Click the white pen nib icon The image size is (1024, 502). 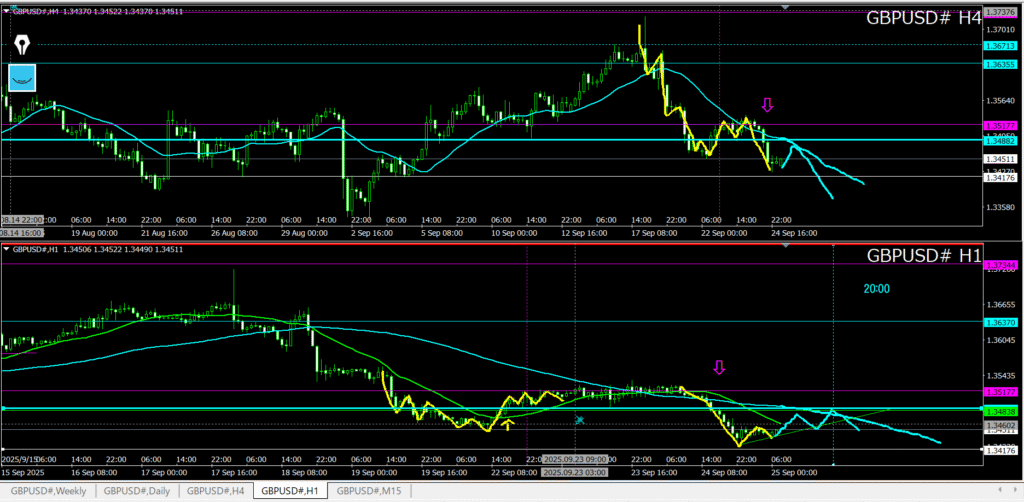point(22,45)
